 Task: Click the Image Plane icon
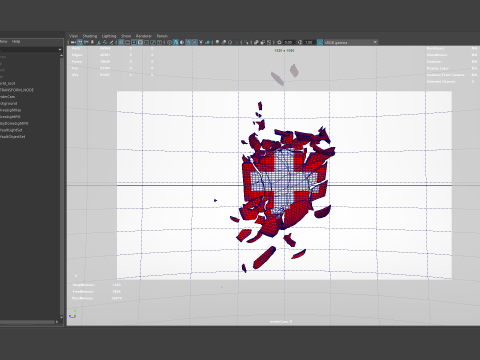tap(99, 42)
